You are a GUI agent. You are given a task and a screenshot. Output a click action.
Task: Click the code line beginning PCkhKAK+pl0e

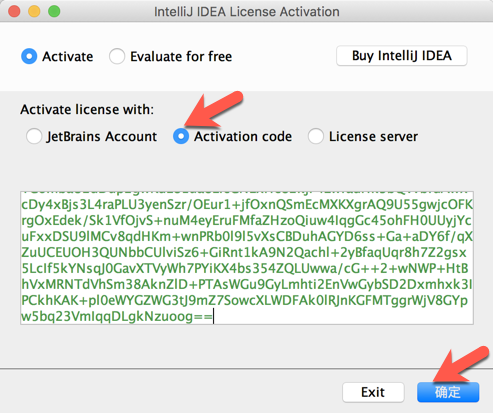tap(245, 300)
